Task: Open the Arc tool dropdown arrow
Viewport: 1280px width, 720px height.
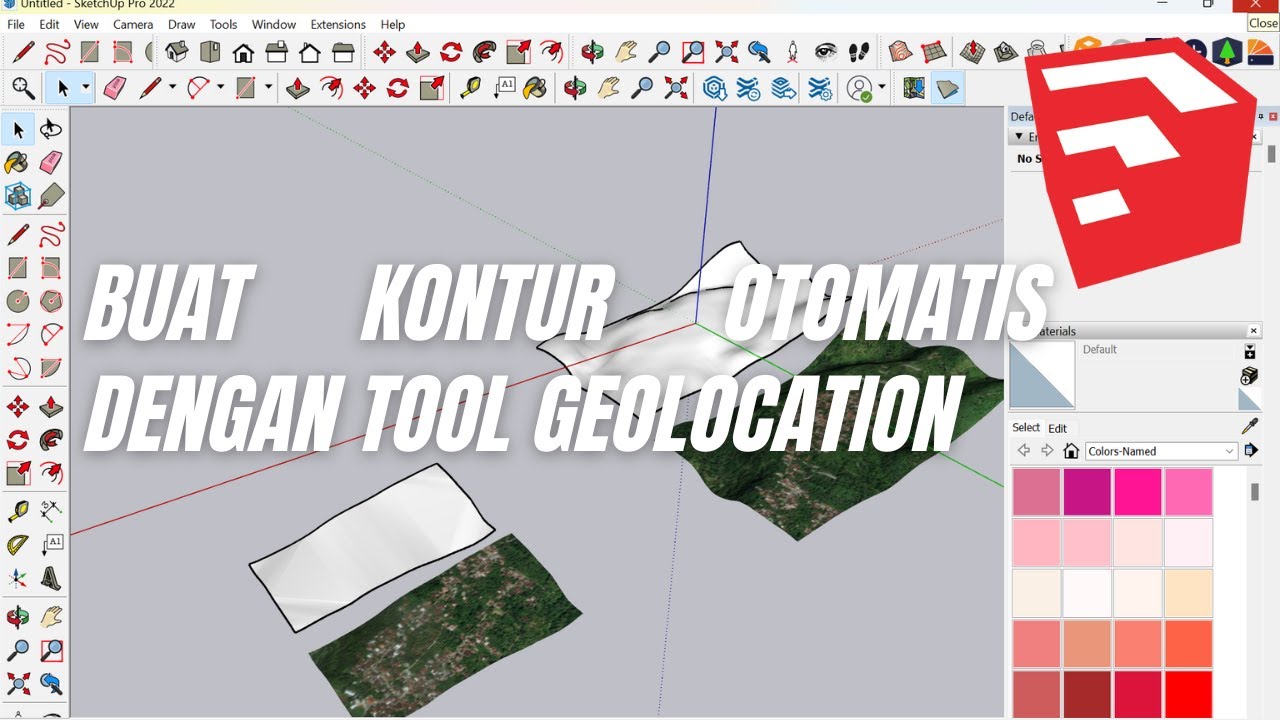Action: (220, 88)
